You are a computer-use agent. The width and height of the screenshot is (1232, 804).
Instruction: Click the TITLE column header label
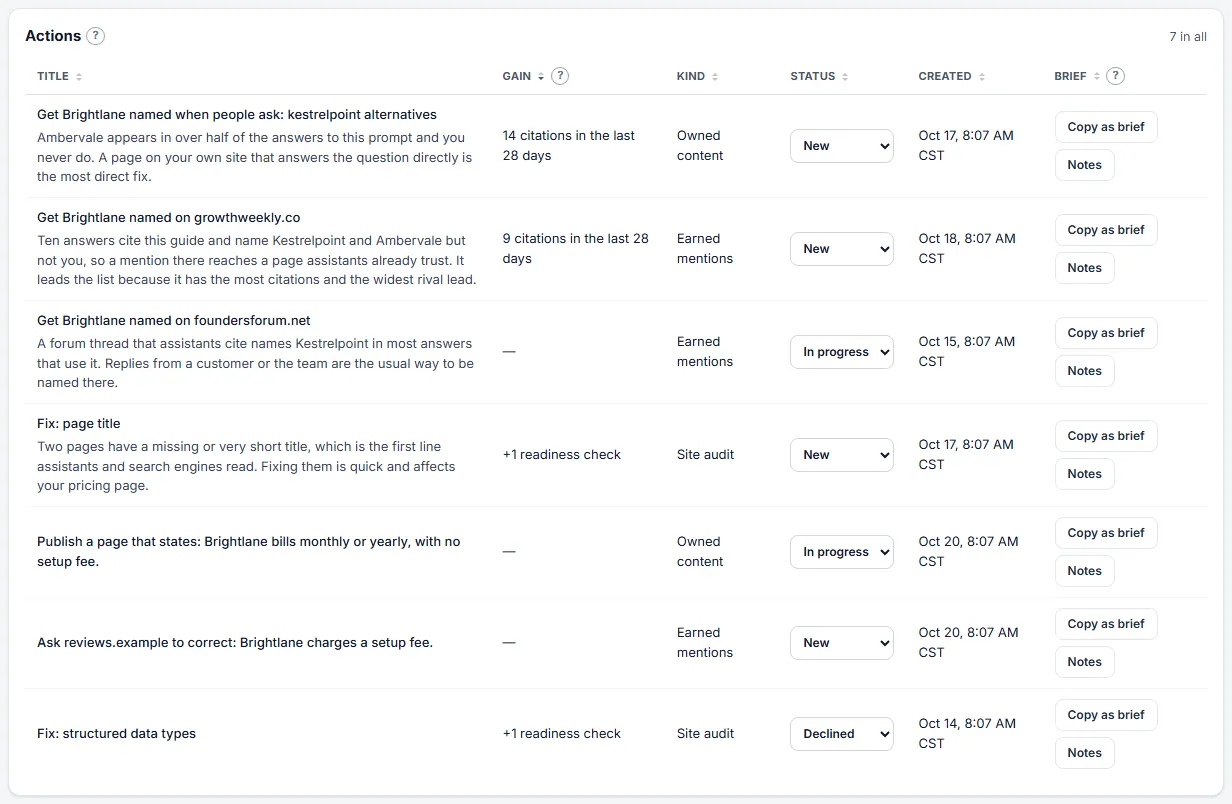click(53, 77)
